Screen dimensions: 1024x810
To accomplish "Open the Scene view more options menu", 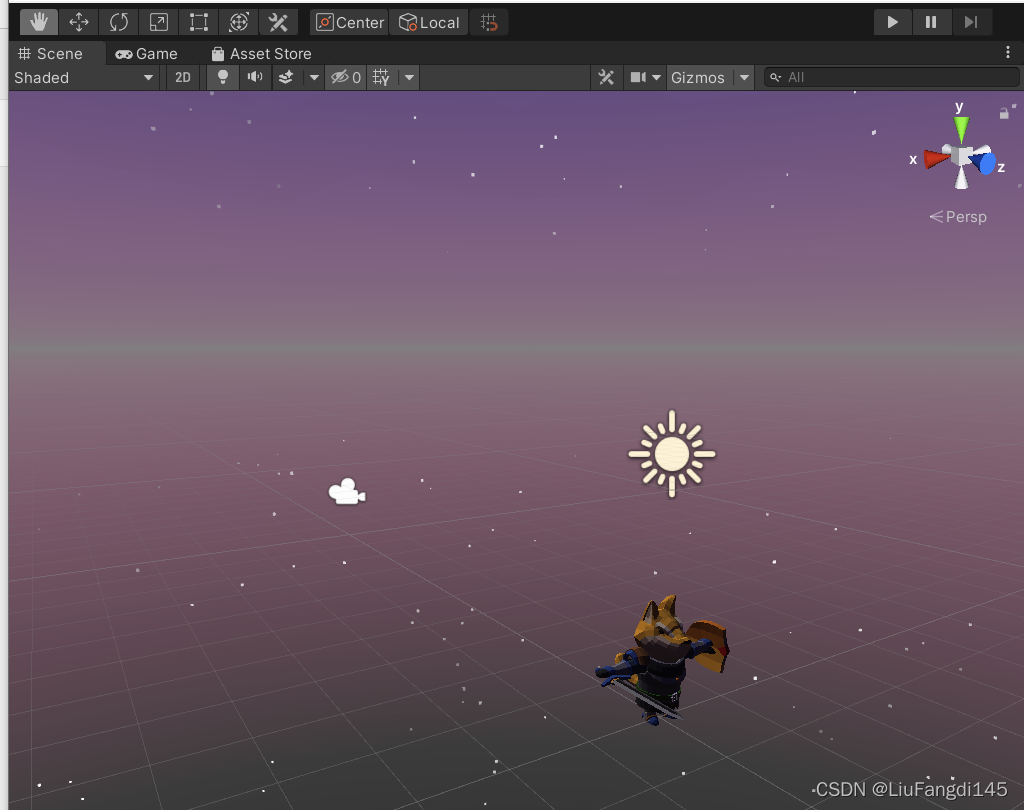I will [1008, 53].
